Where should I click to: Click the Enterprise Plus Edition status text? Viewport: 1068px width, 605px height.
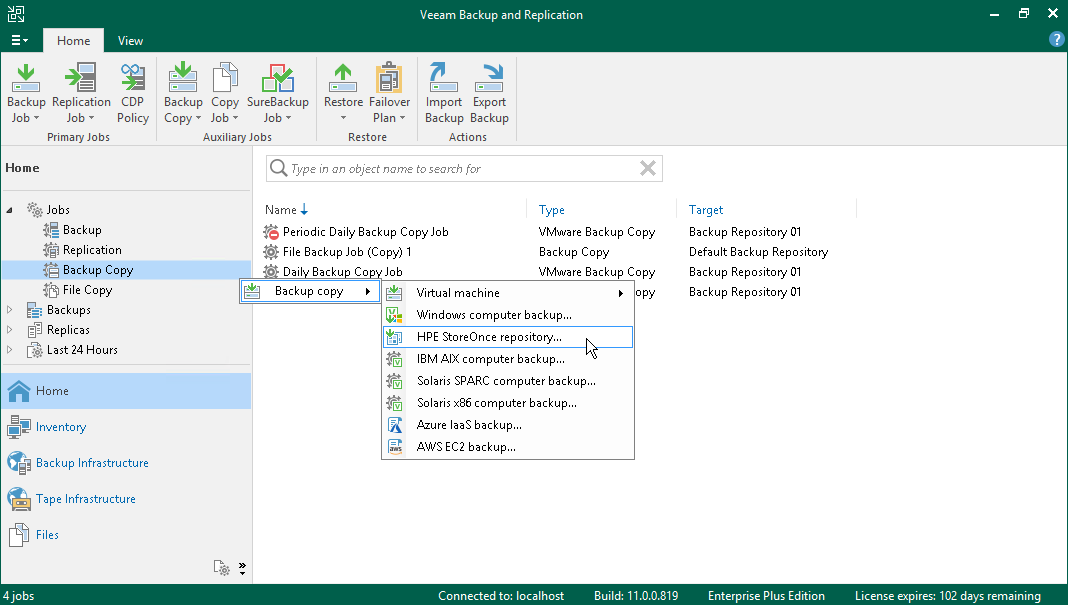click(x=766, y=595)
